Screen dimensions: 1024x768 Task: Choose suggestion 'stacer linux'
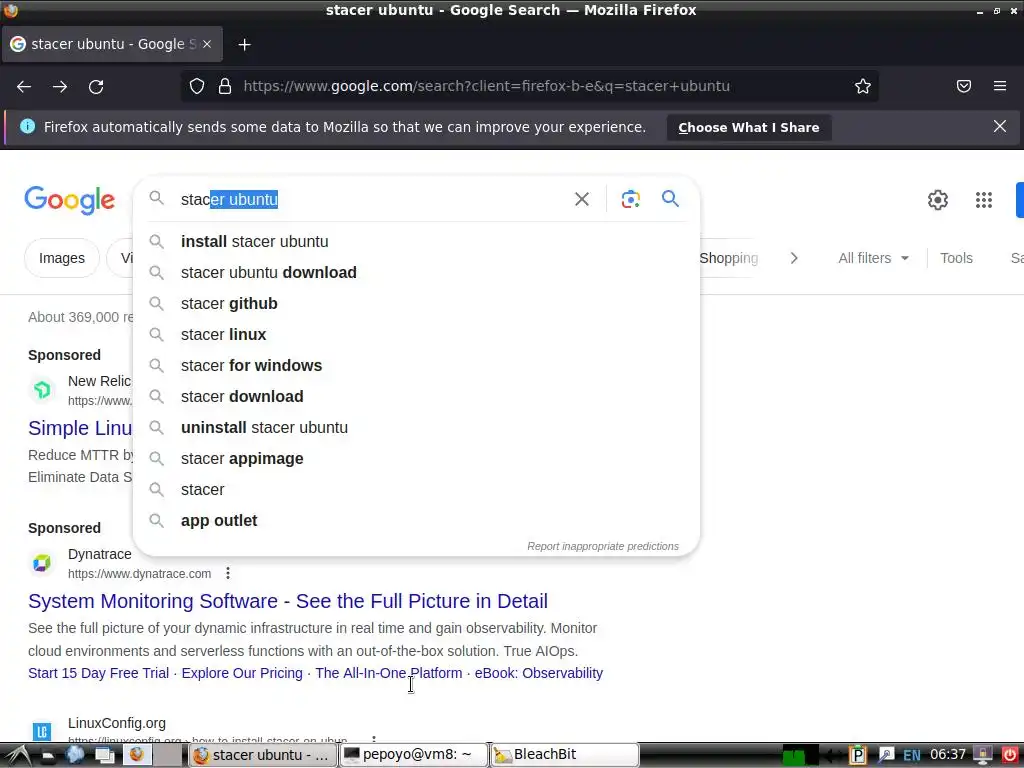[x=416, y=334]
